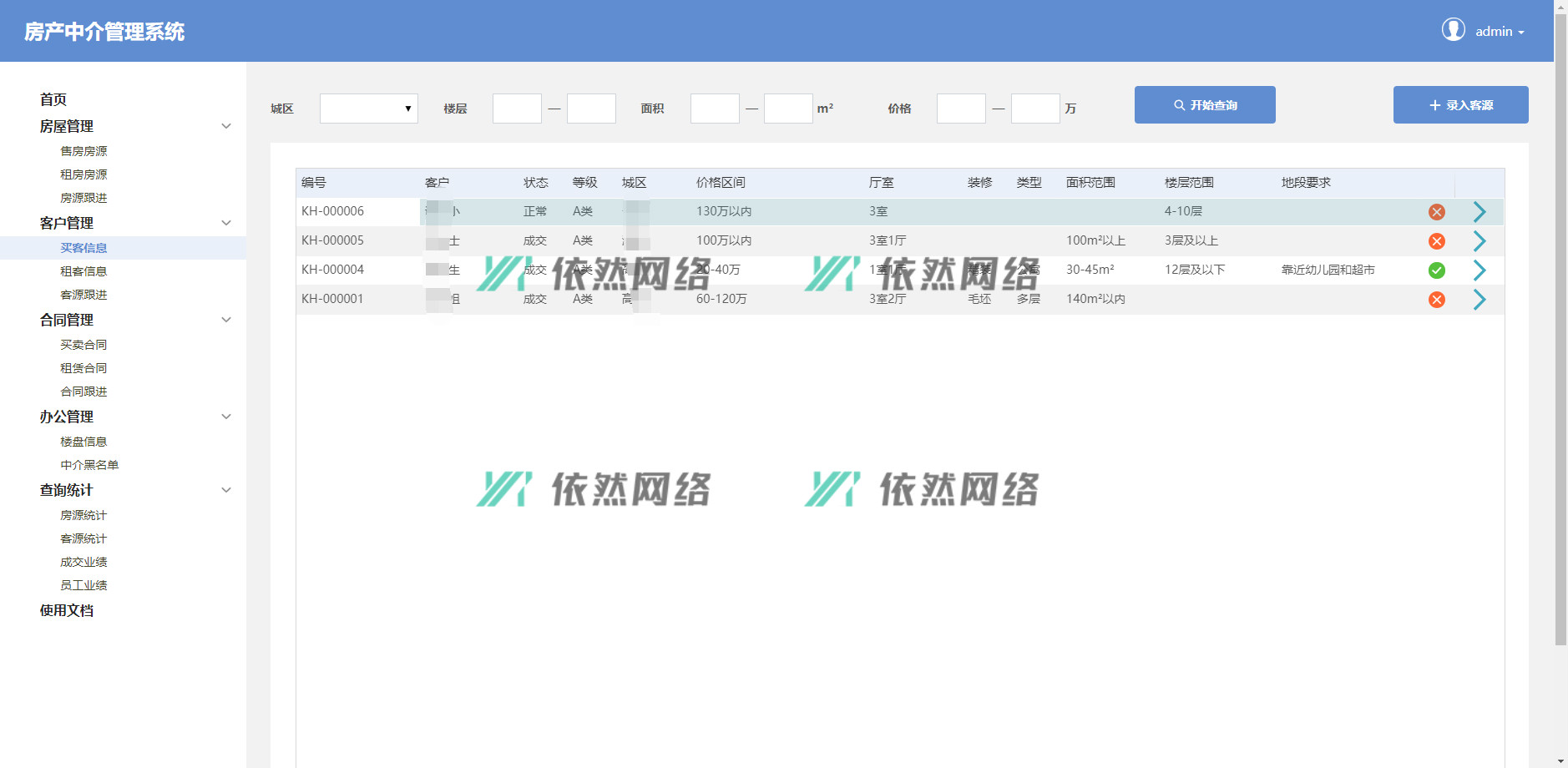Go to 首页 in the sidebar
Image resolution: width=1568 pixels, height=768 pixels.
click(x=53, y=99)
